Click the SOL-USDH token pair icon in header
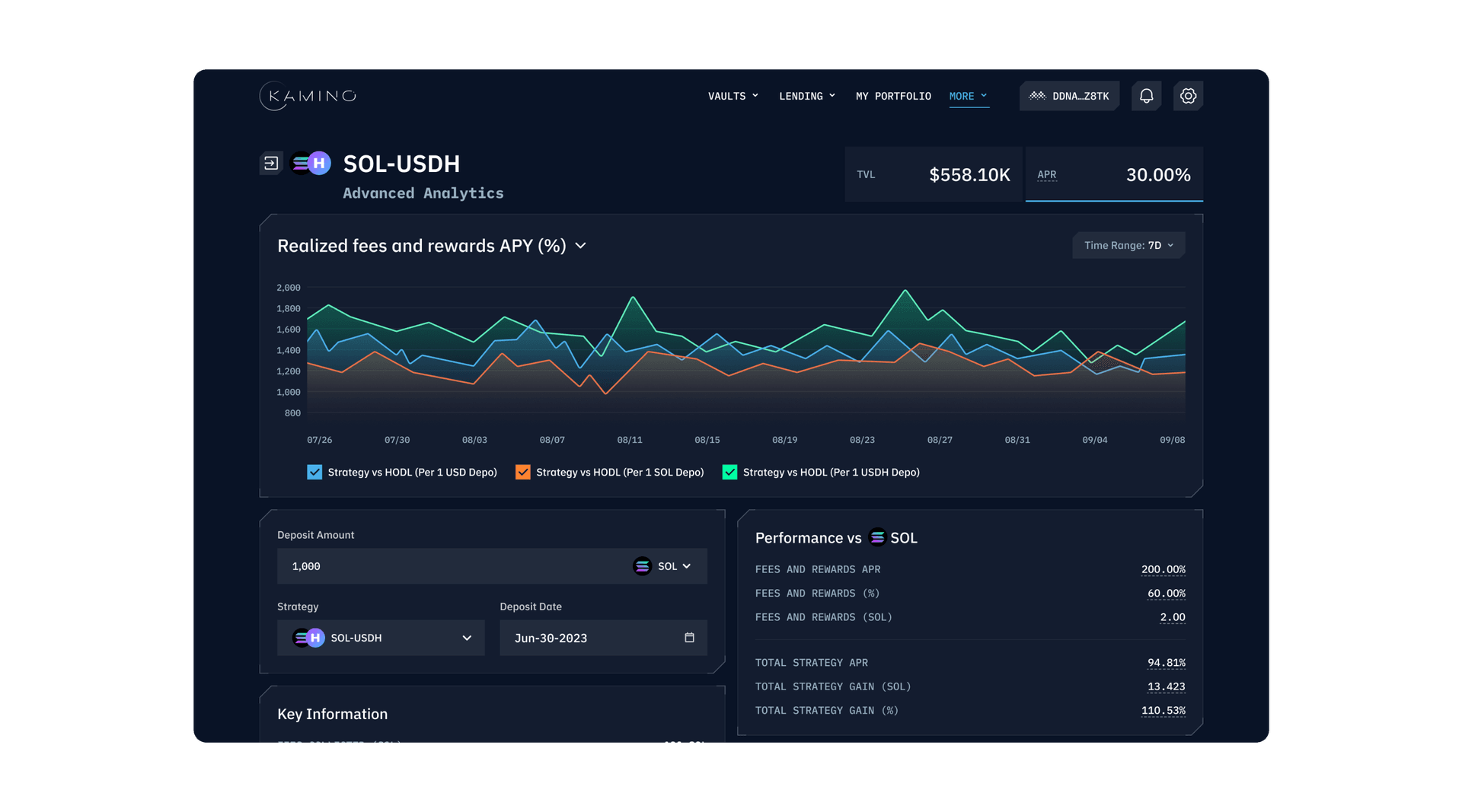Image resolution: width=1462 pixels, height=812 pixels. (311, 163)
